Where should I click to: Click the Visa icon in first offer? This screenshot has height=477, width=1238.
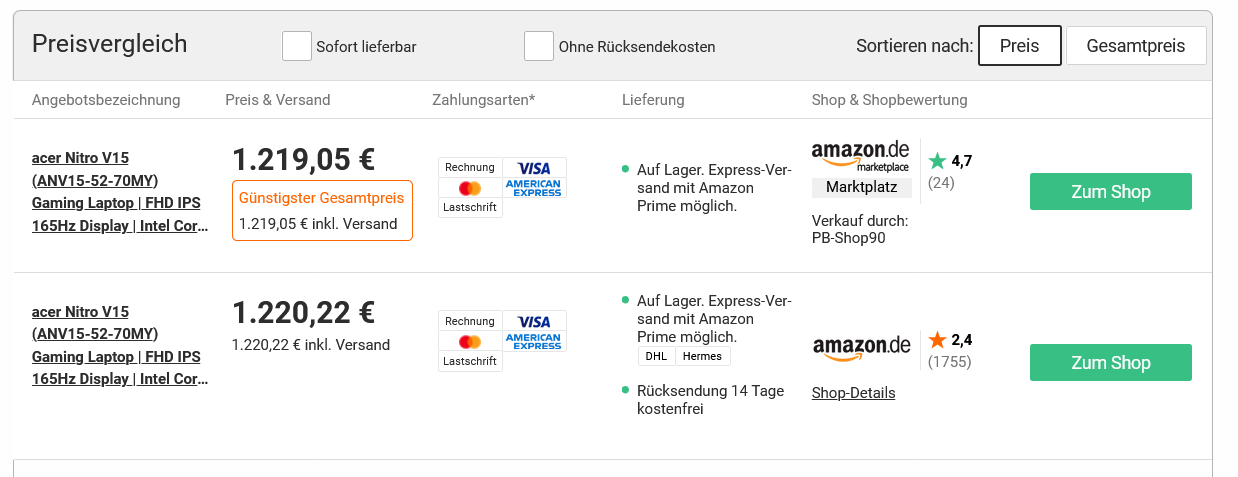point(534,168)
